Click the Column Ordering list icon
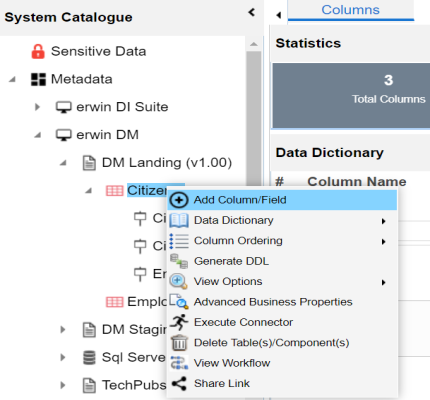Viewport: 430px width, 400px height. click(179, 241)
